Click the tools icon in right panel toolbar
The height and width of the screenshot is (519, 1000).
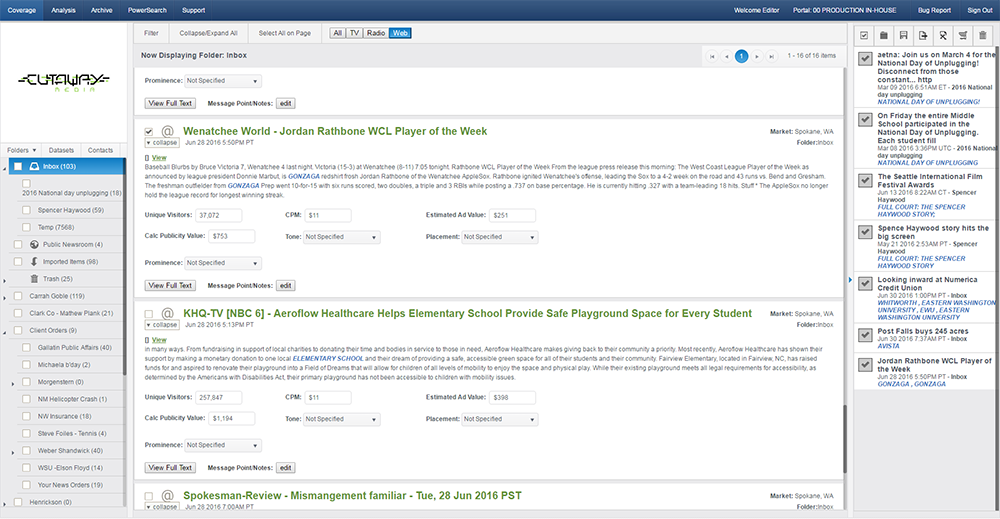(943, 36)
